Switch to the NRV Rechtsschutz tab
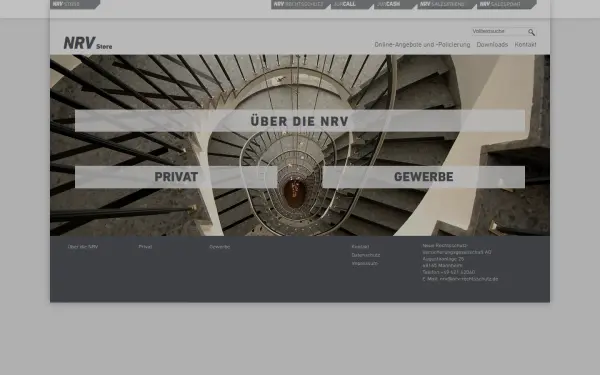The width and height of the screenshot is (600, 375). (300, 4)
